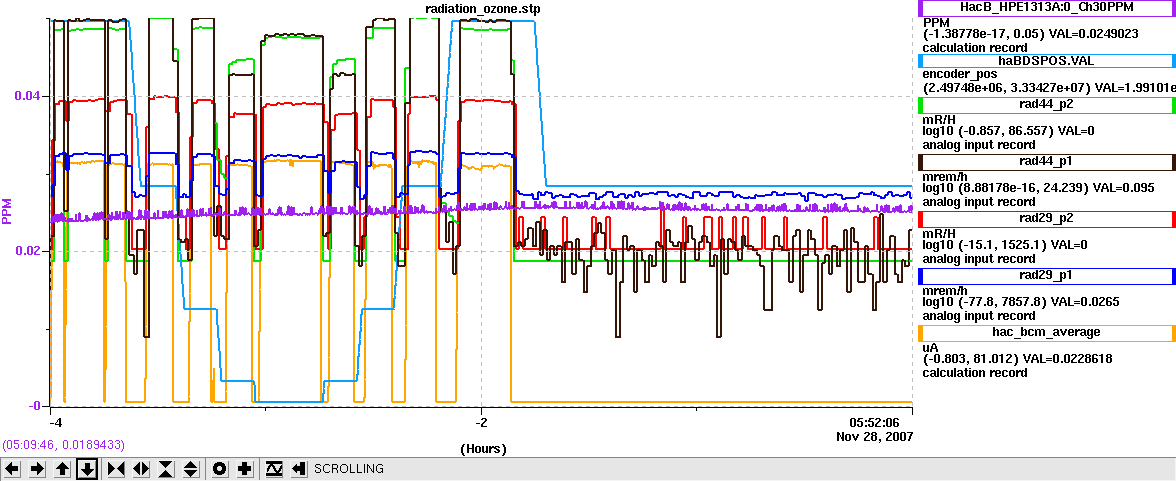
Task: Click the waveform graph-mode icon
Action: click(274, 469)
